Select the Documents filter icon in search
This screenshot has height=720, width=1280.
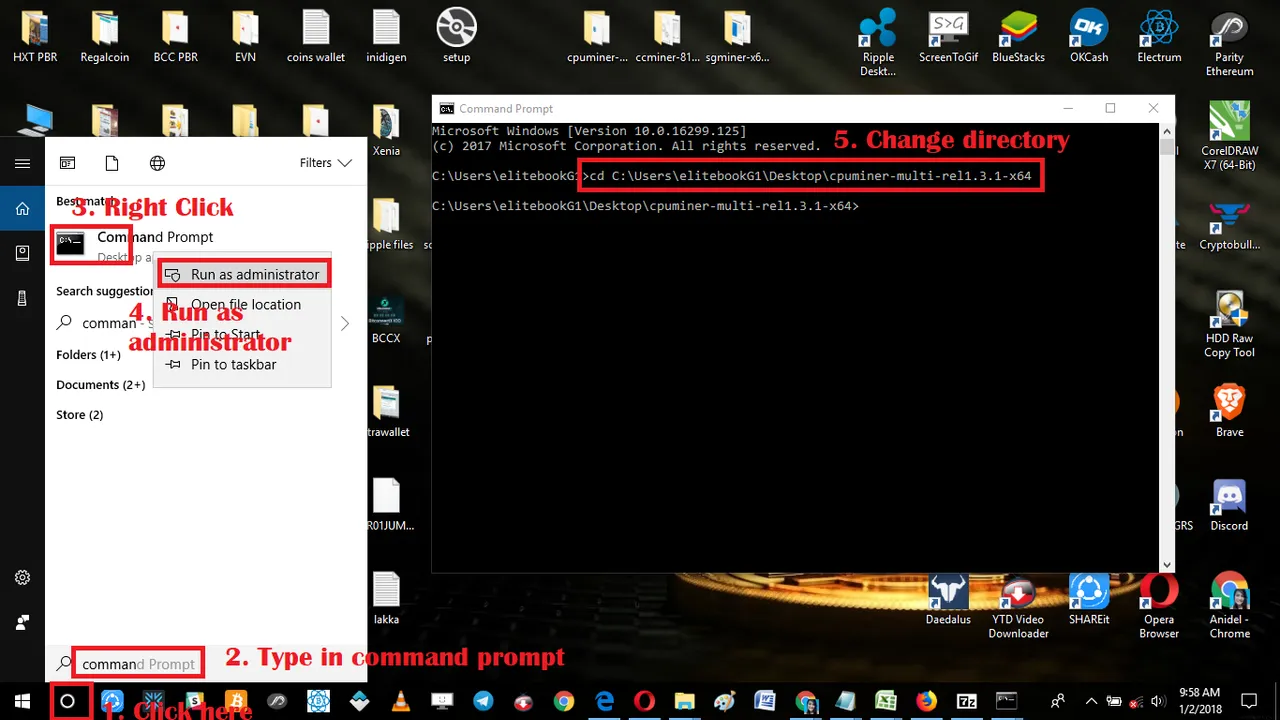point(112,163)
